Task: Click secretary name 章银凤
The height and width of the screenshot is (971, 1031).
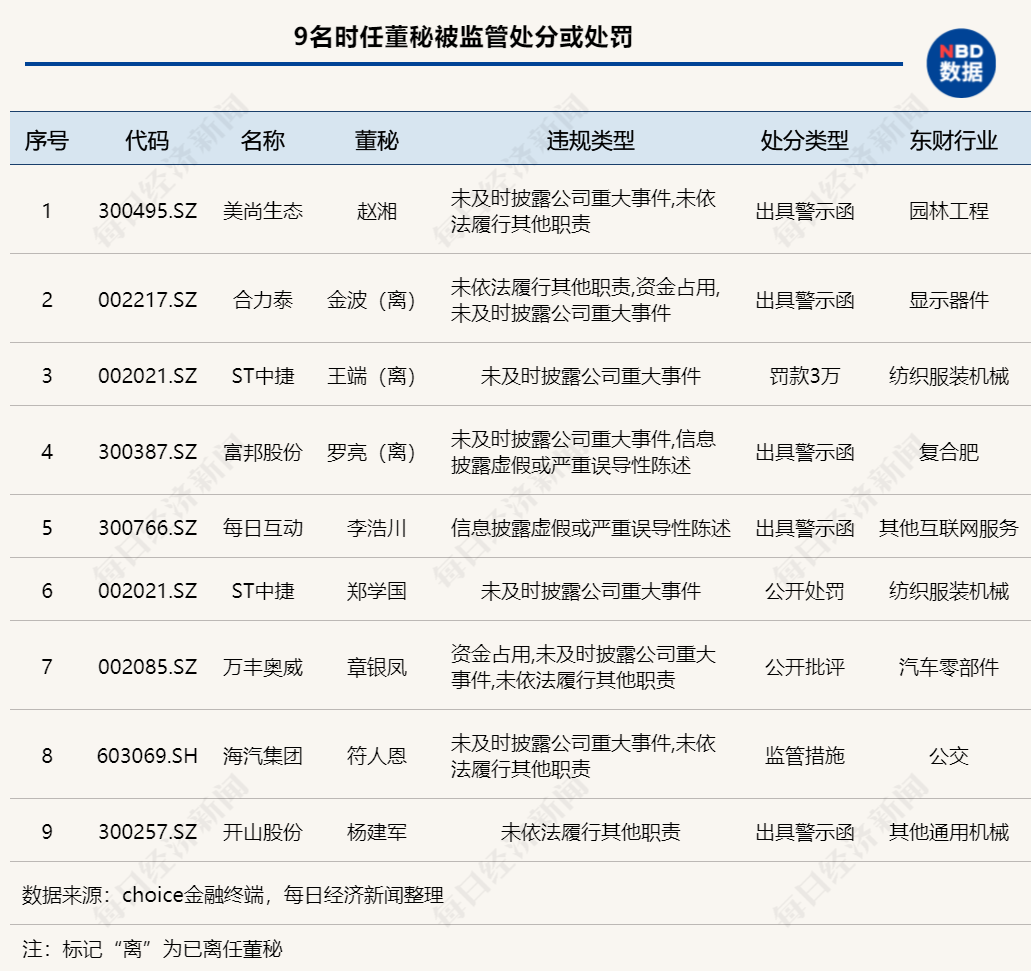Action: (x=377, y=667)
